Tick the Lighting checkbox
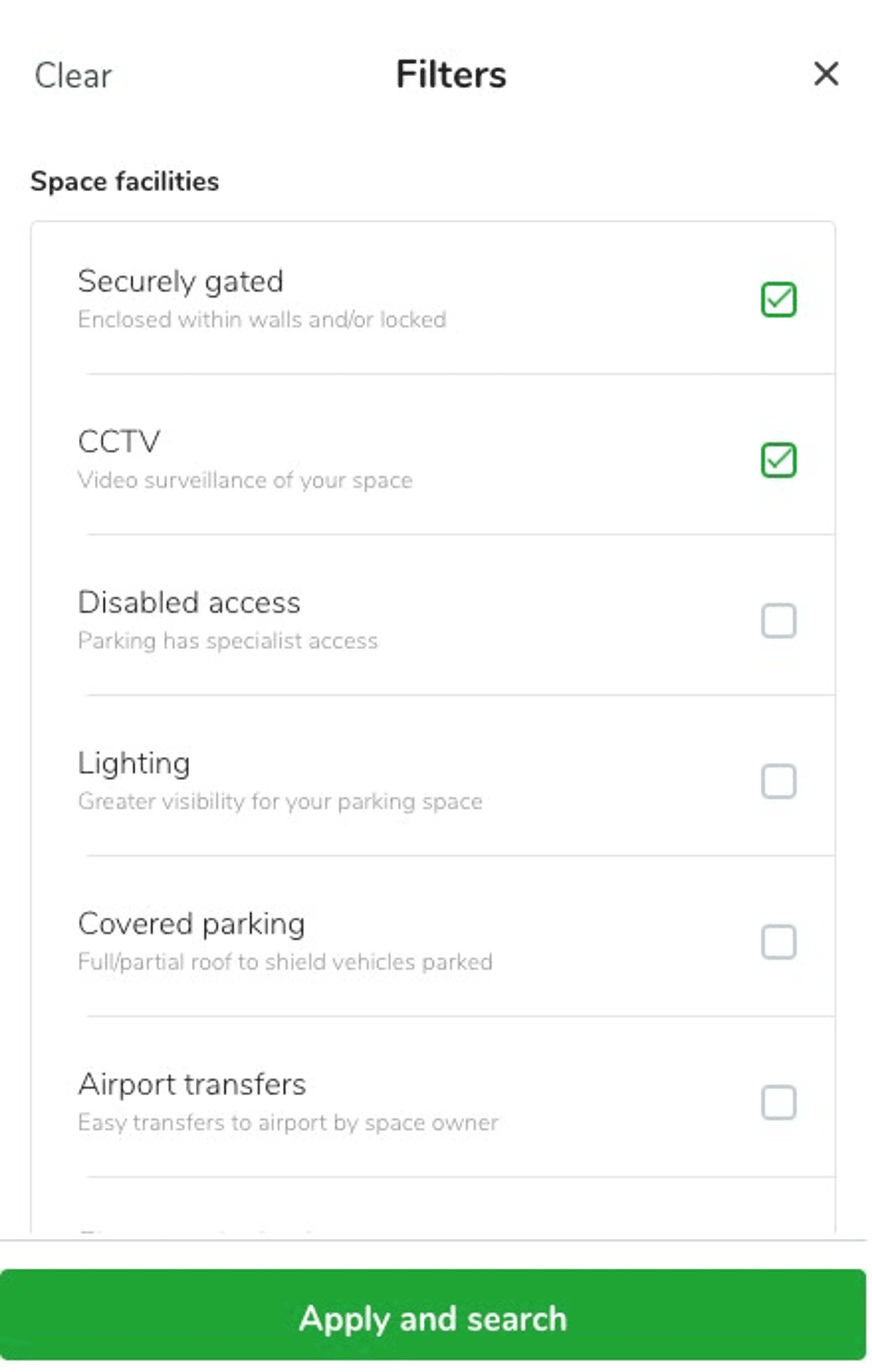Image resolution: width=872 pixels, height=1372 pixels. (778, 781)
